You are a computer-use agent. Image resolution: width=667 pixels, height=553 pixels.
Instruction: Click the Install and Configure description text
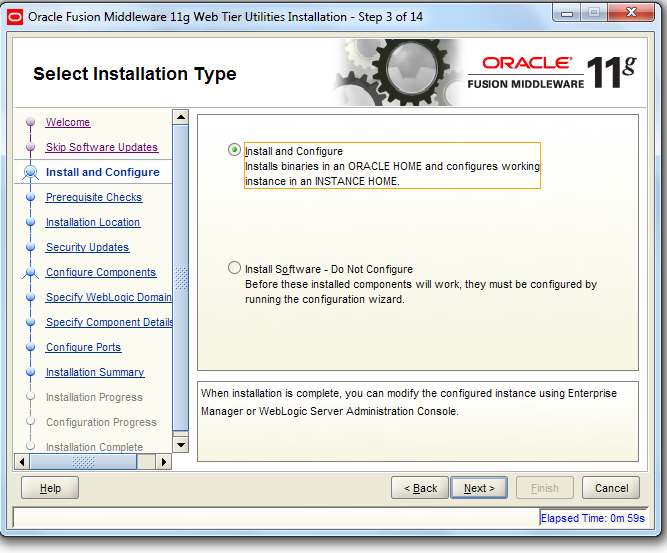coord(392,174)
